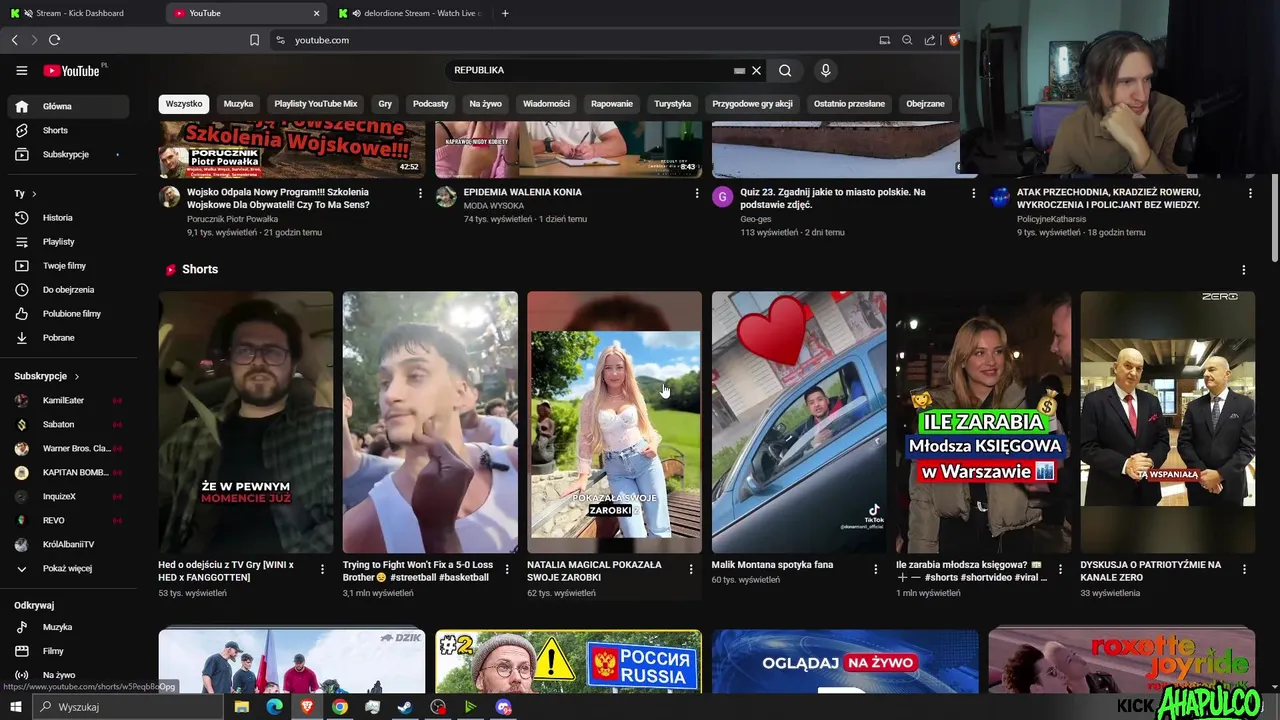Clear the search box with the X
This screenshot has width=1280, height=720.
757,70
